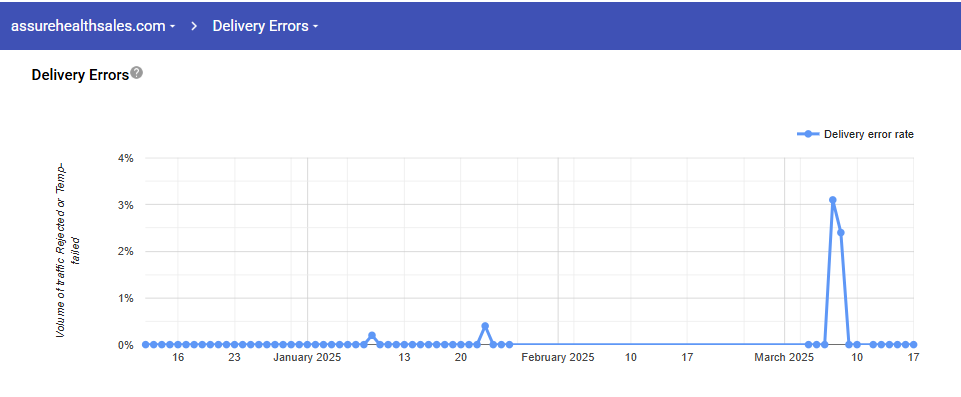Click the February 2025 axis label

click(x=558, y=358)
